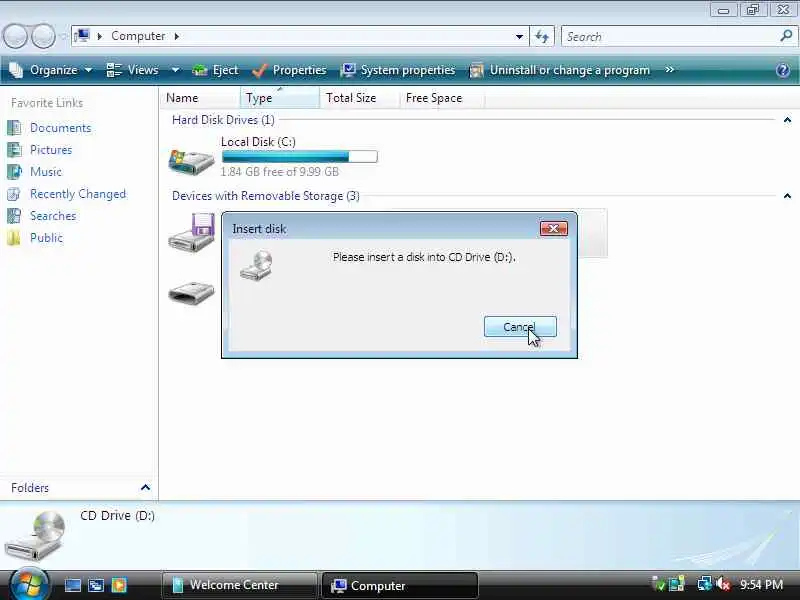Click the Documents folder icon
This screenshot has width=800, height=600.
[x=14, y=128]
